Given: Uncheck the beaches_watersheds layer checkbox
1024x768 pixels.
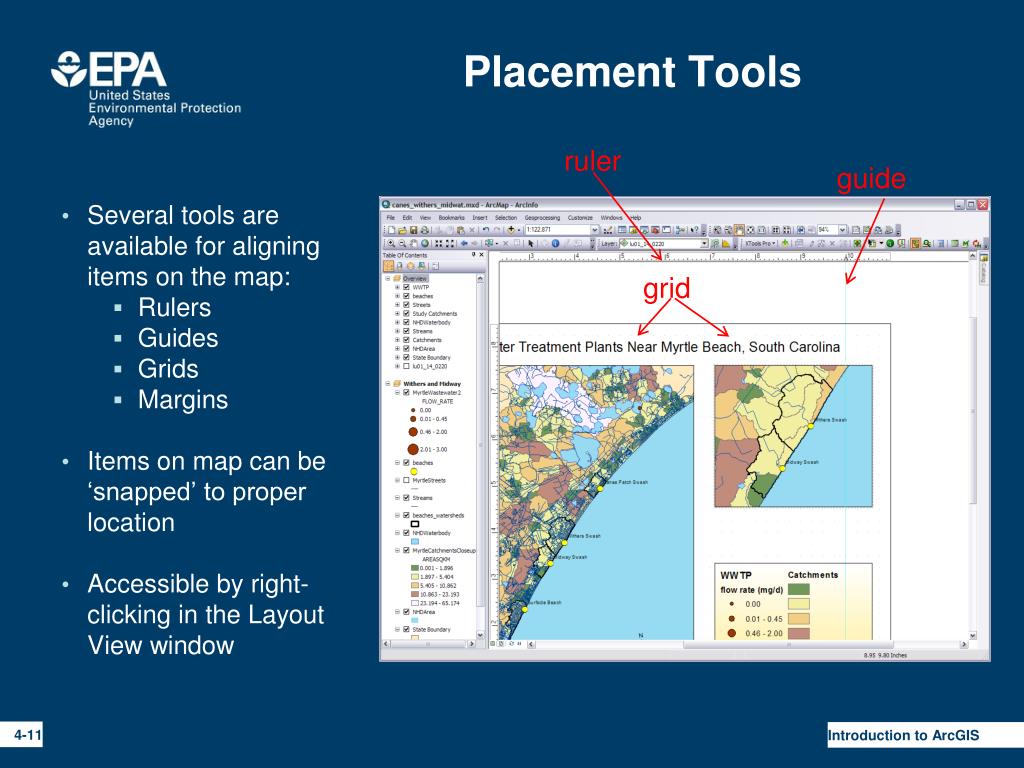Looking at the screenshot, I should tap(406, 515).
